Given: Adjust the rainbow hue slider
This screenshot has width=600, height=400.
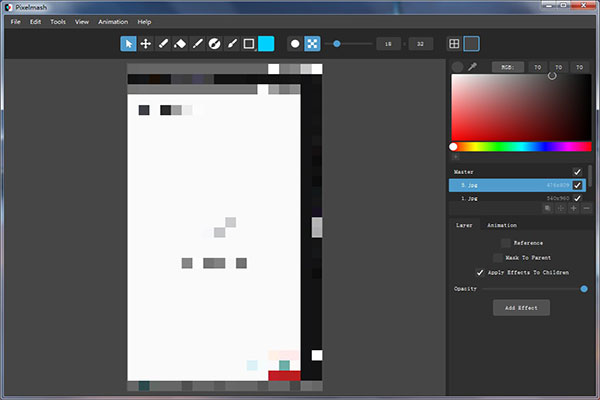Looking at the screenshot, I should pos(521,147).
